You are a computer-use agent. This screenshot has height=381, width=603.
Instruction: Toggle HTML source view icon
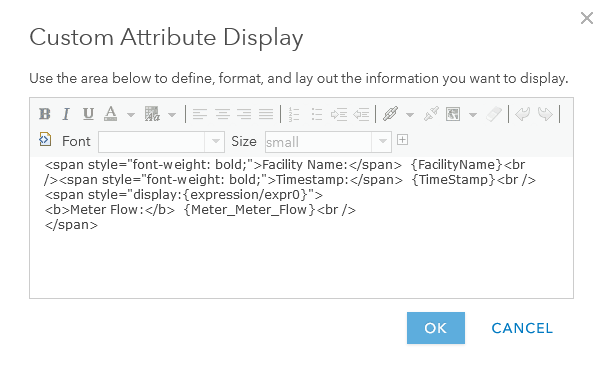pyautogui.click(x=45, y=139)
